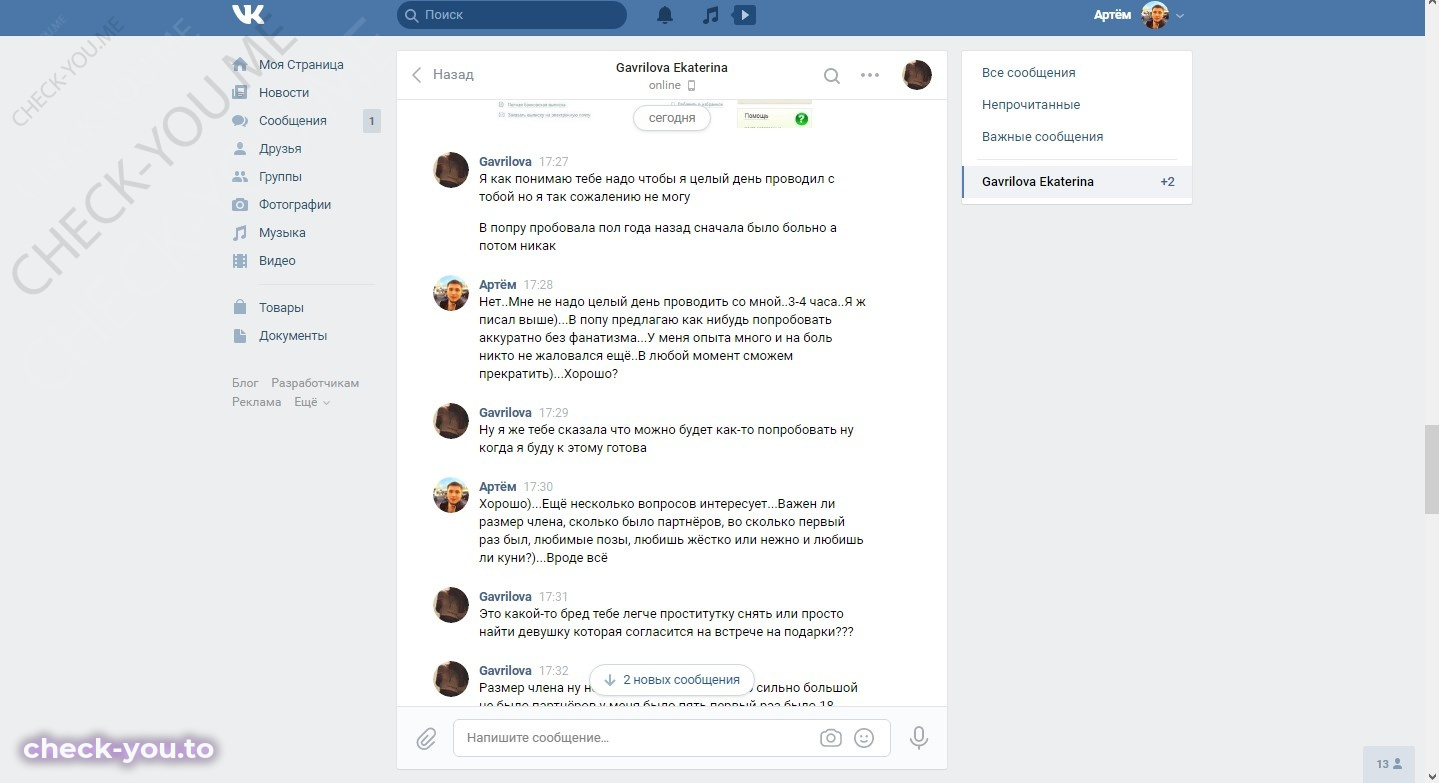
Task: Go to Моя Страница
Action: pos(301,65)
